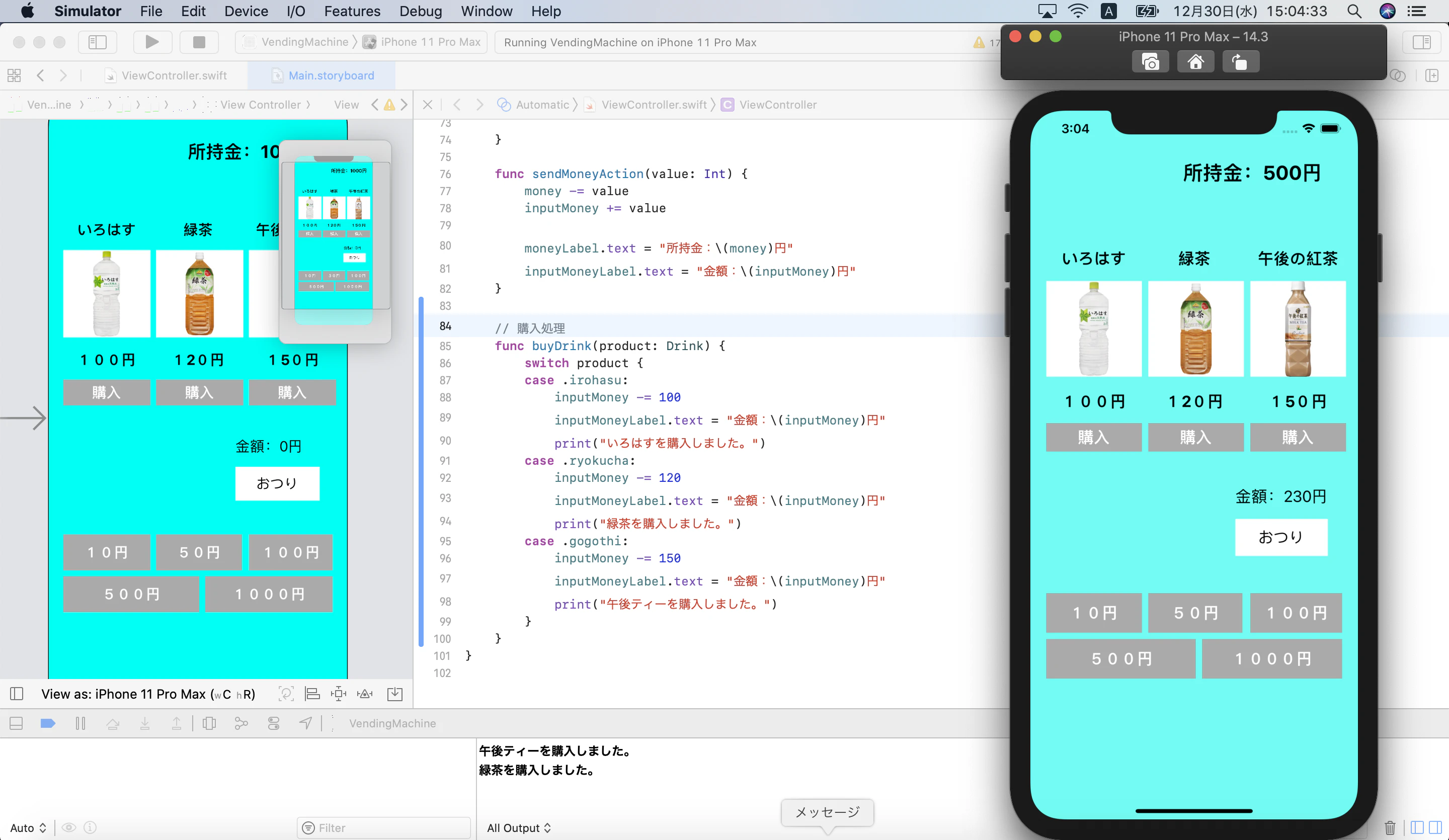Select iPhone 11 Pro Max run destination

[x=422, y=42]
